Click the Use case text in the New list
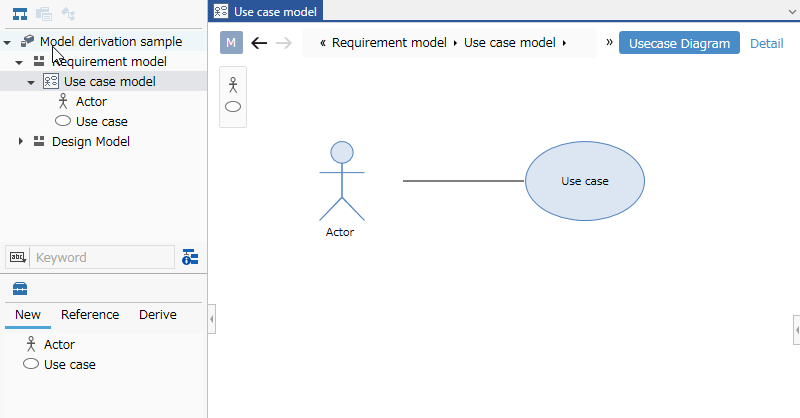Image resolution: width=800 pixels, height=418 pixels. pyautogui.click(x=69, y=364)
